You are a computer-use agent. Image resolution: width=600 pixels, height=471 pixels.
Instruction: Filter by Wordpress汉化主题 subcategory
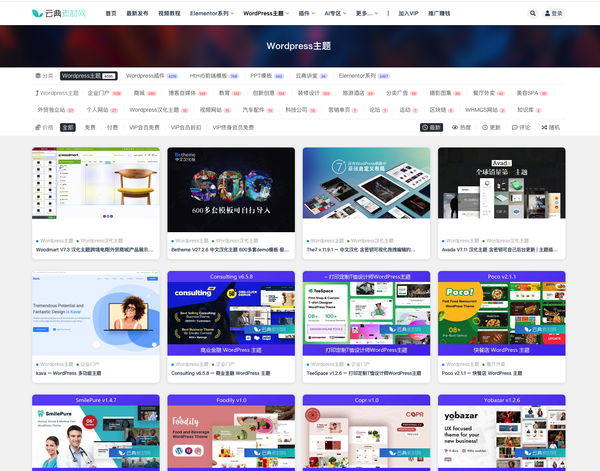pos(159,110)
